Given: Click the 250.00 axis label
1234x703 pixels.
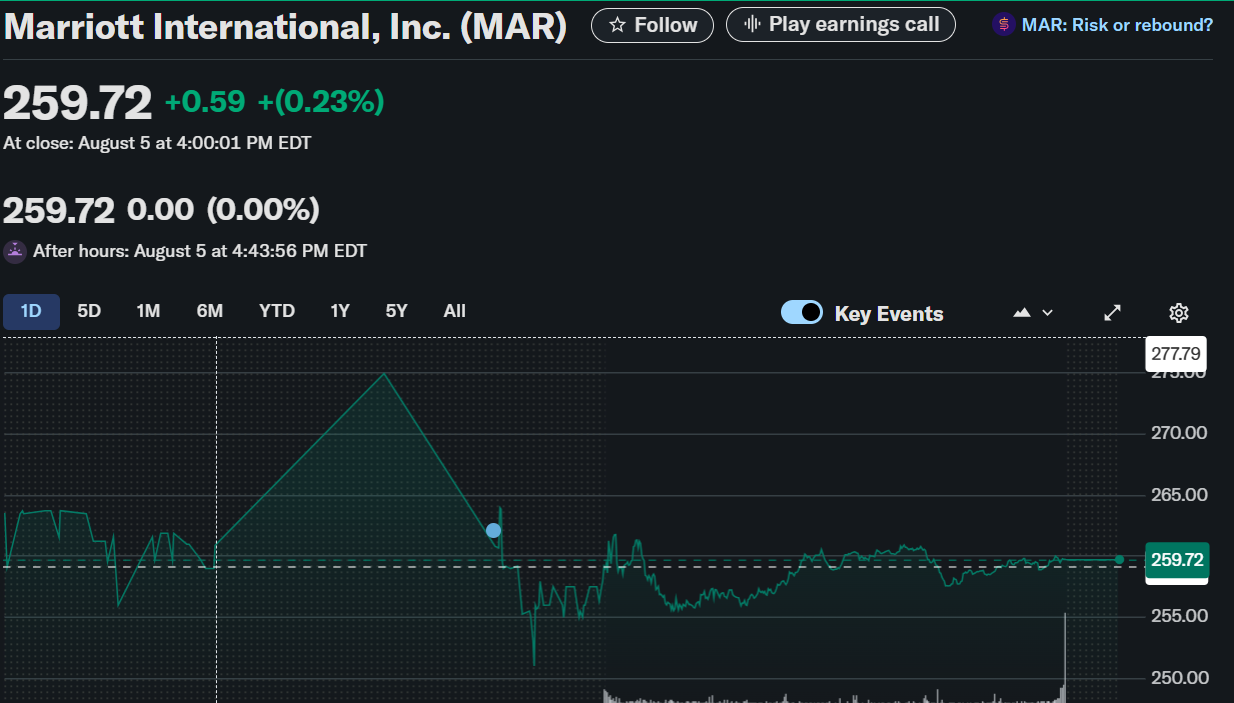Looking at the screenshot, I should coord(1179,678).
